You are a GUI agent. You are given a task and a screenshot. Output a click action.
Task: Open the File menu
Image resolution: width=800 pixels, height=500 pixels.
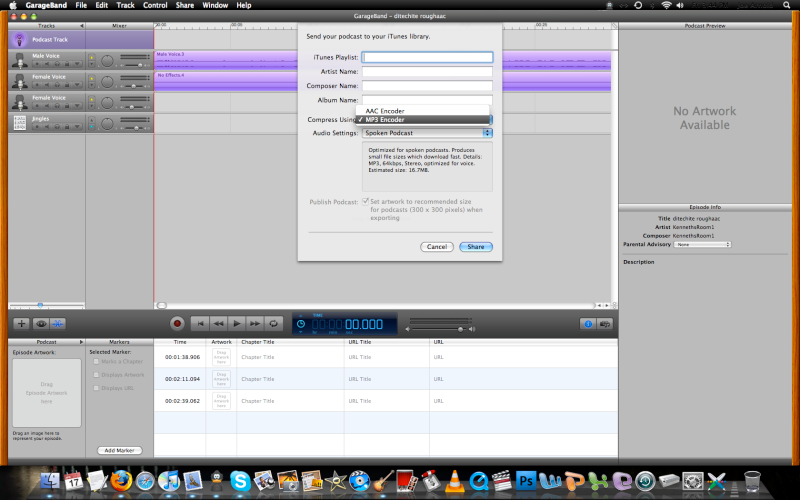tap(81, 5)
